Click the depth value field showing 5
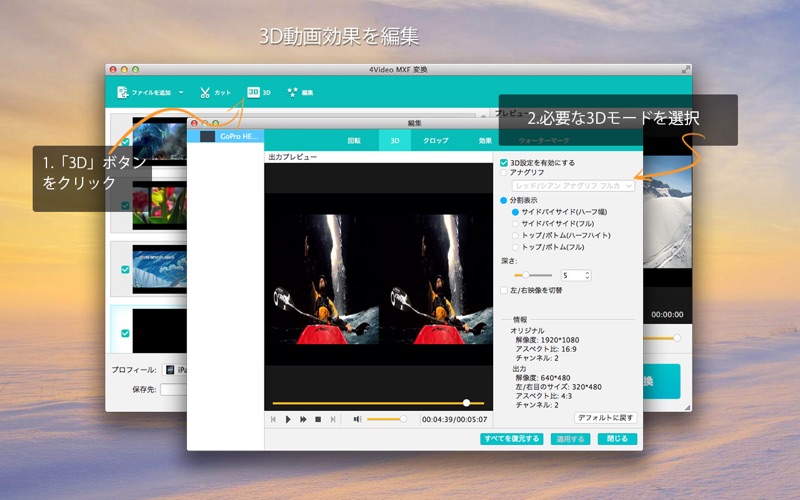The image size is (800, 500). (572, 276)
